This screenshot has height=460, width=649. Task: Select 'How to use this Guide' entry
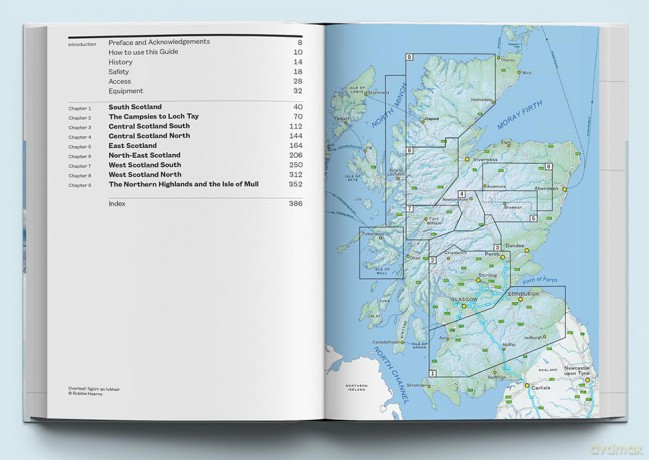pos(143,52)
